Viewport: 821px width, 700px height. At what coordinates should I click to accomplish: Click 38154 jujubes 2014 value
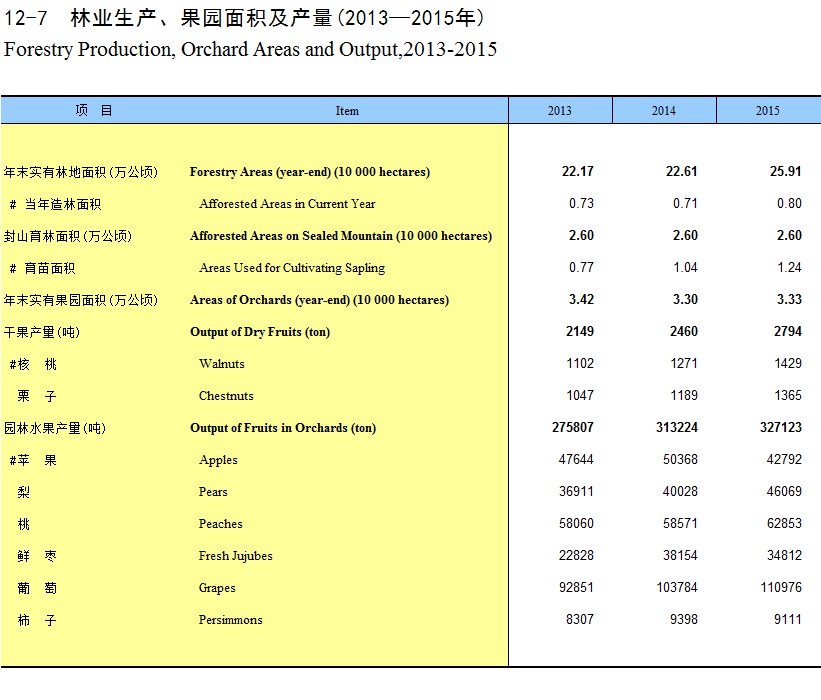coord(680,555)
